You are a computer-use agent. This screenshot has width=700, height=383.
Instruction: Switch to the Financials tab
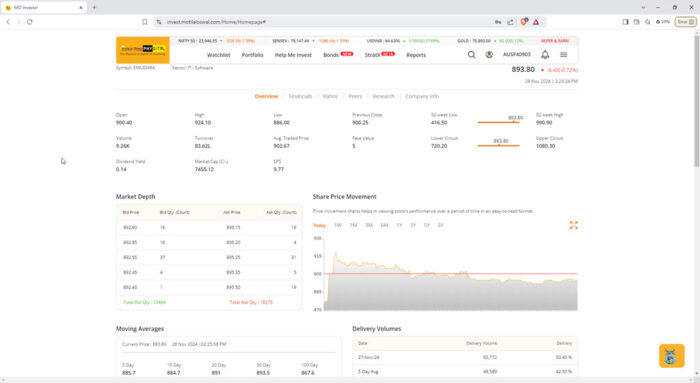click(x=300, y=96)
